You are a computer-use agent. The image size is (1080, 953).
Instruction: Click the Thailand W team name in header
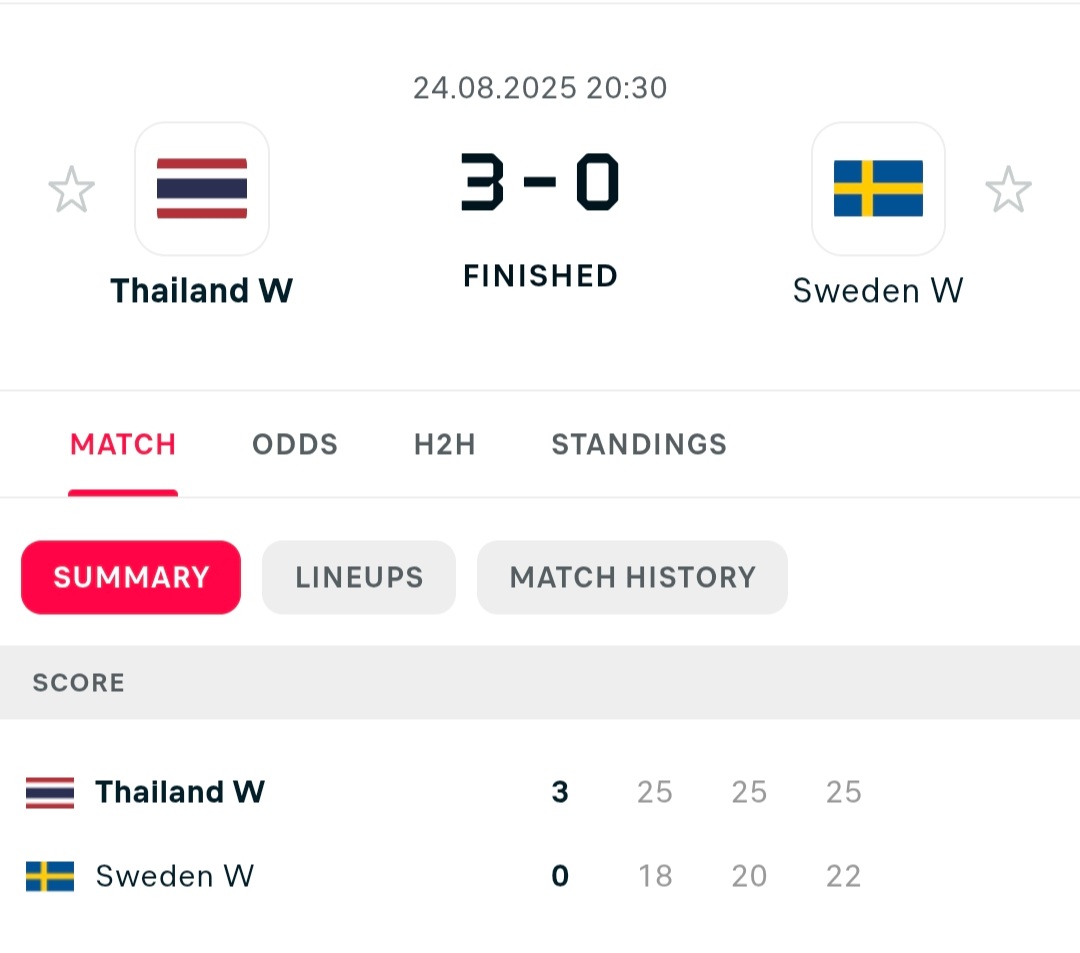click(202, 291)
